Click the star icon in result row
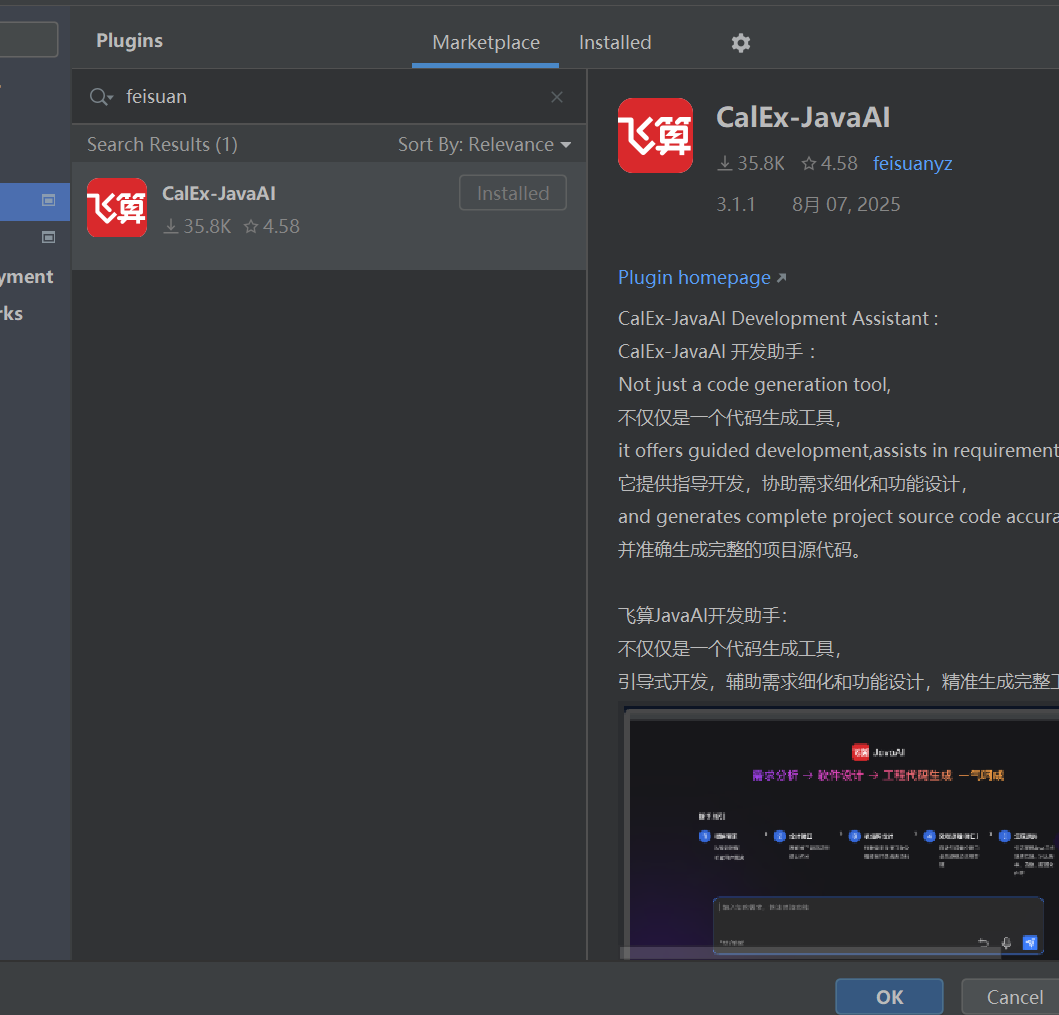The width and height of the screenshot is (1059, 1015). [251, 226]
